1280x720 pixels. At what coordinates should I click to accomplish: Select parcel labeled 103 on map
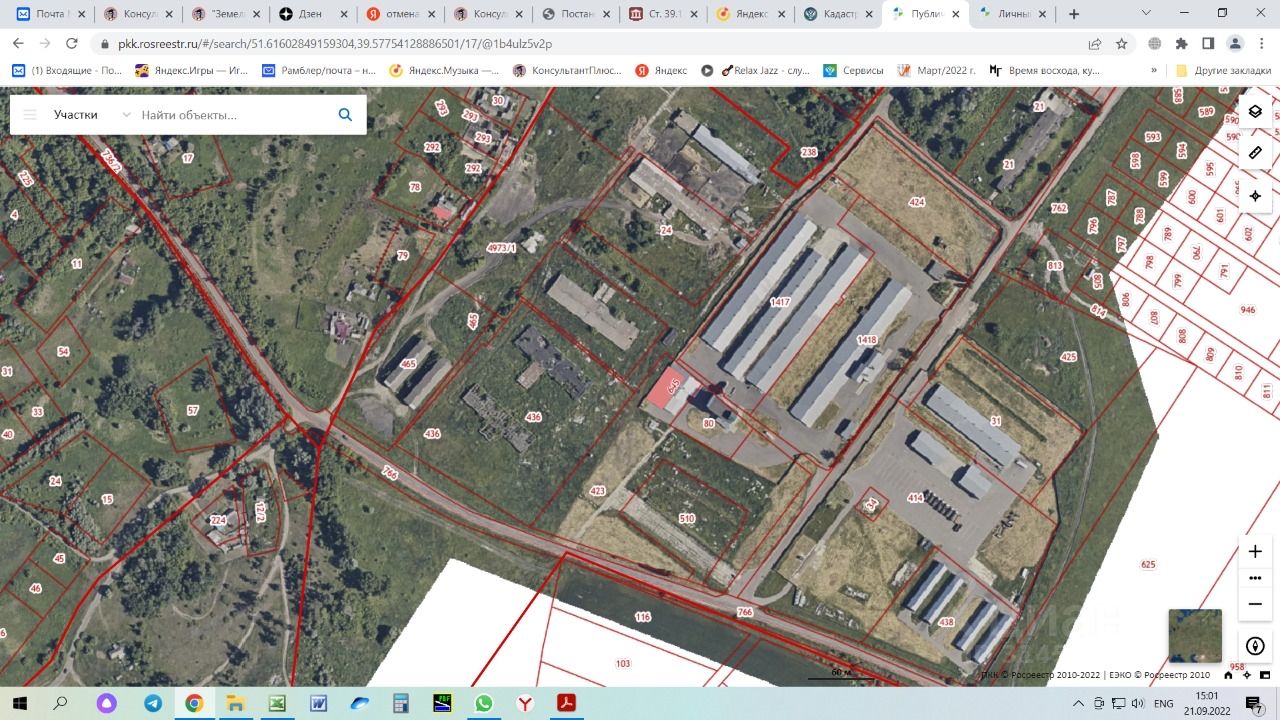623,664
